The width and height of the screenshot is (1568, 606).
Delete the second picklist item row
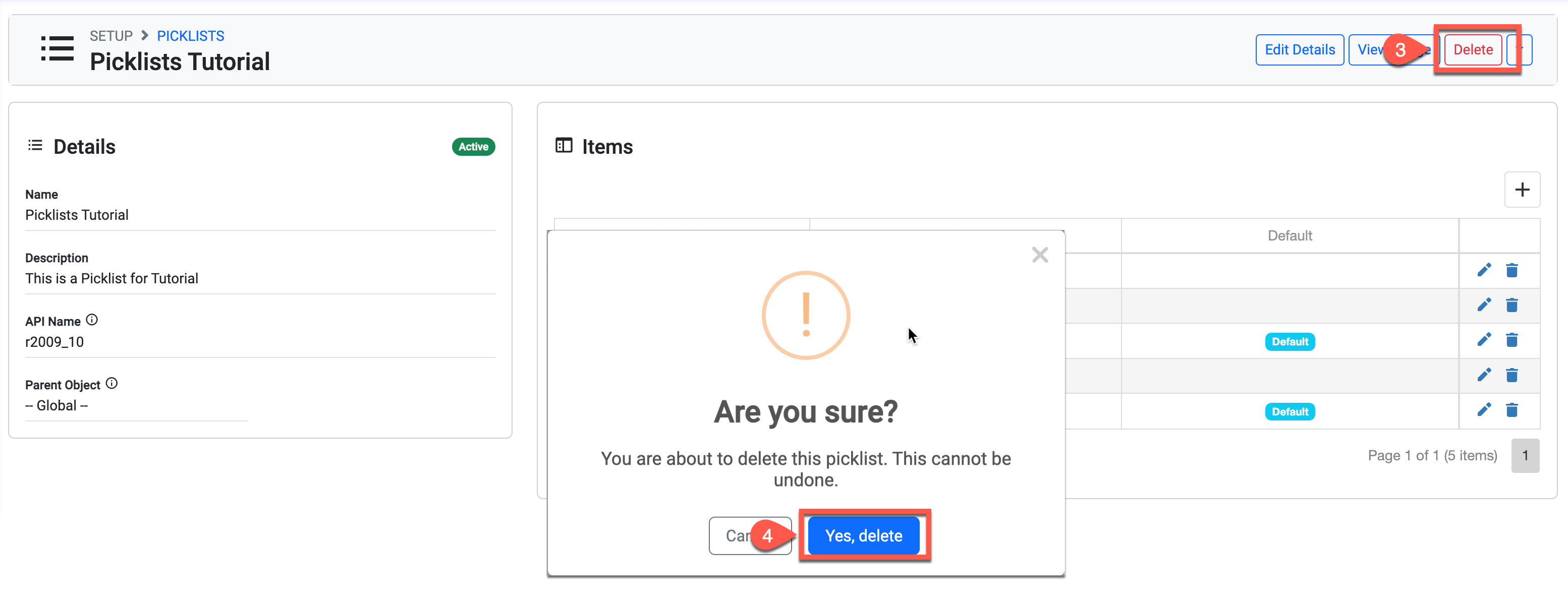(1511, 305)
